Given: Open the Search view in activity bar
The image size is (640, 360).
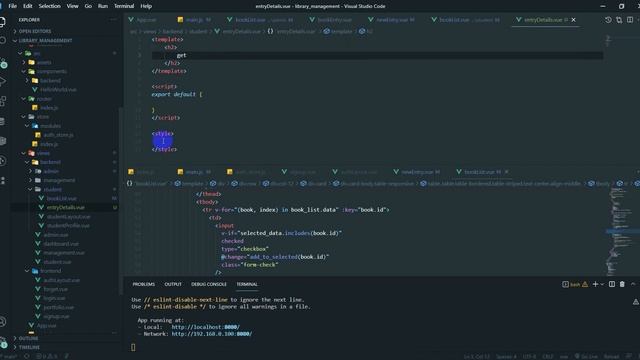Looking at the screenshot, I should [x=2, y=40].
